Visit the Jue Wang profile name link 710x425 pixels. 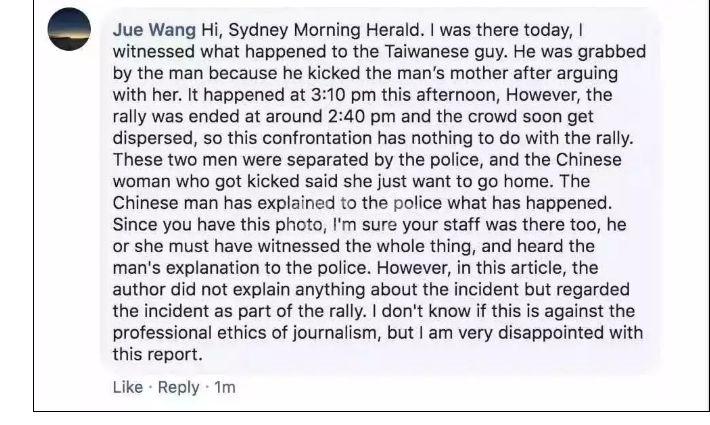coord(154,30)
